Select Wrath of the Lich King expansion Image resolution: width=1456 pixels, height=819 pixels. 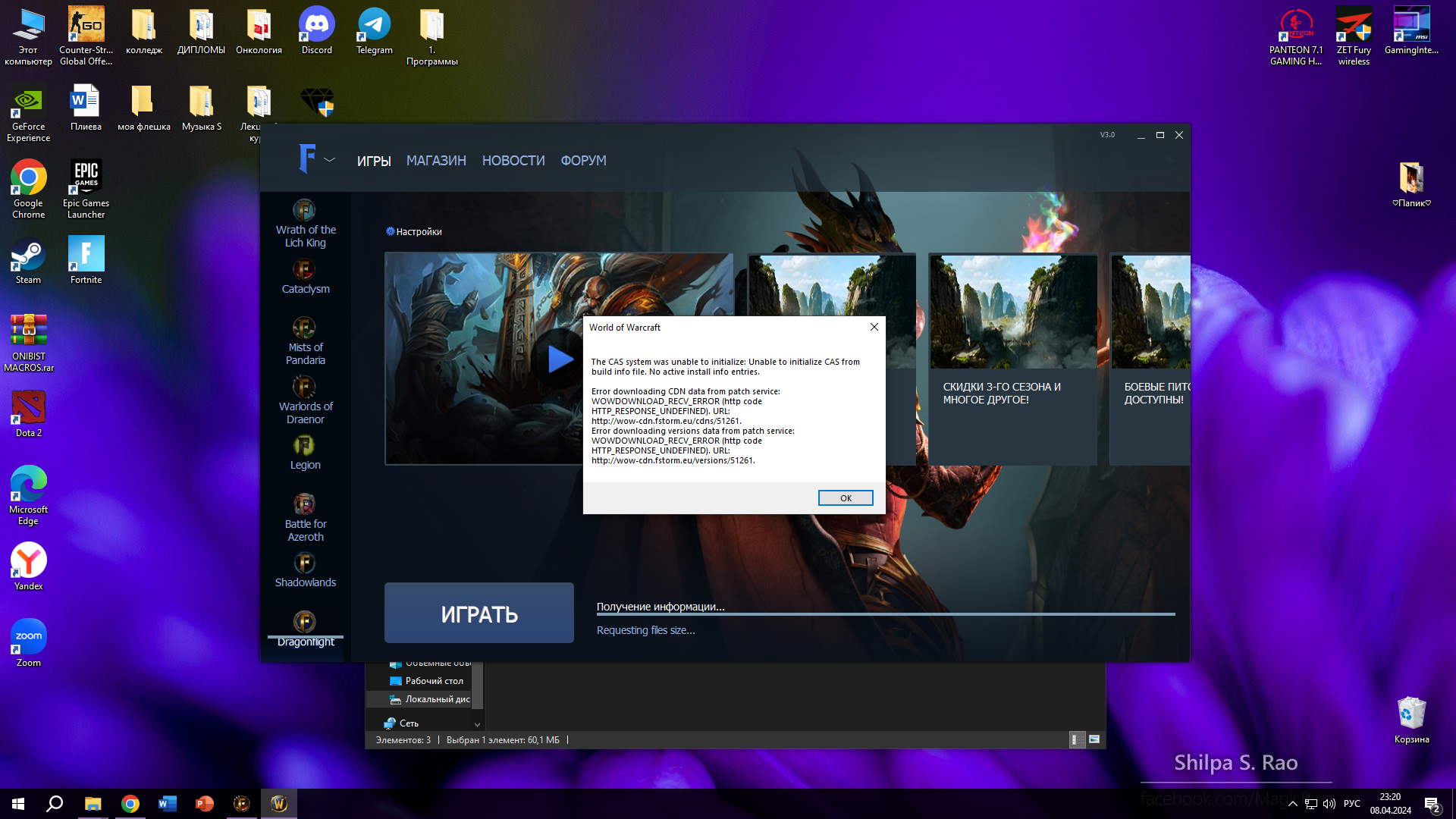305,224
